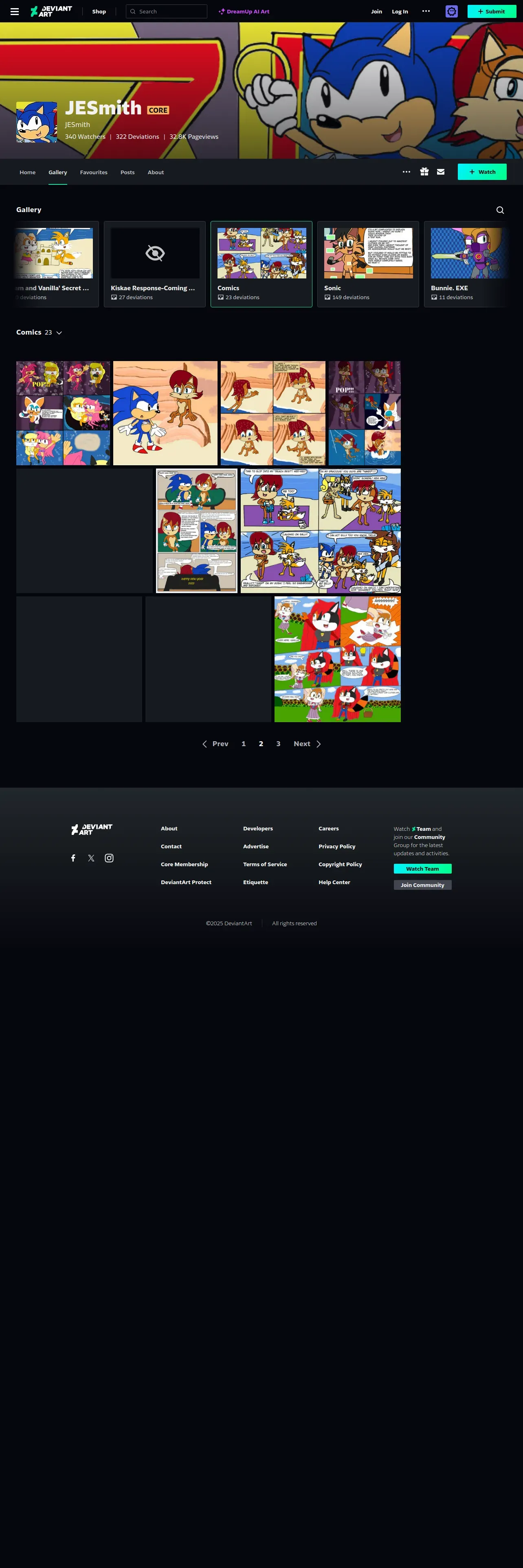Open the Facebook icon in footer

click(x=73, y=858)
